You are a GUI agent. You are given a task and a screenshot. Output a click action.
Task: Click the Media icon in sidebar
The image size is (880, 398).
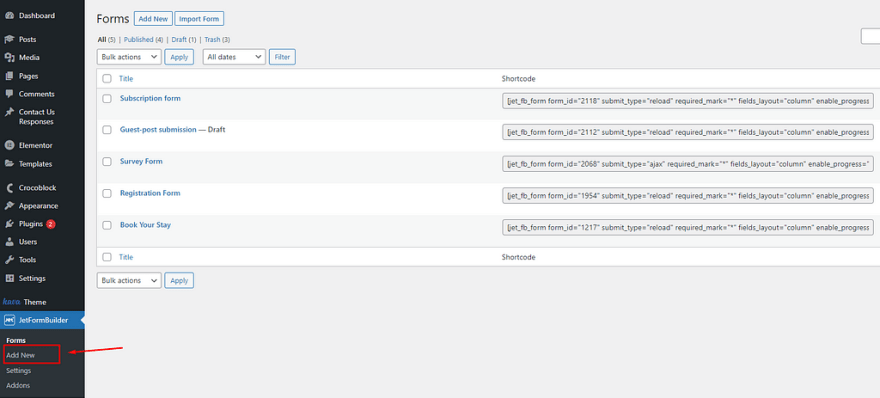[9, 57]
